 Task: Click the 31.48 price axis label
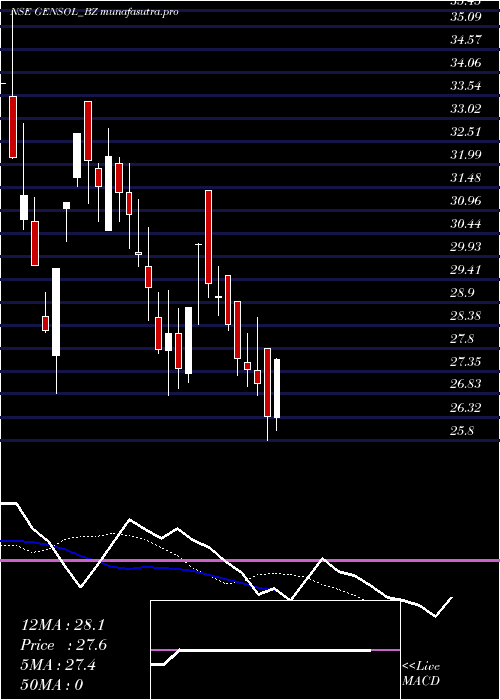coord(466,178)
